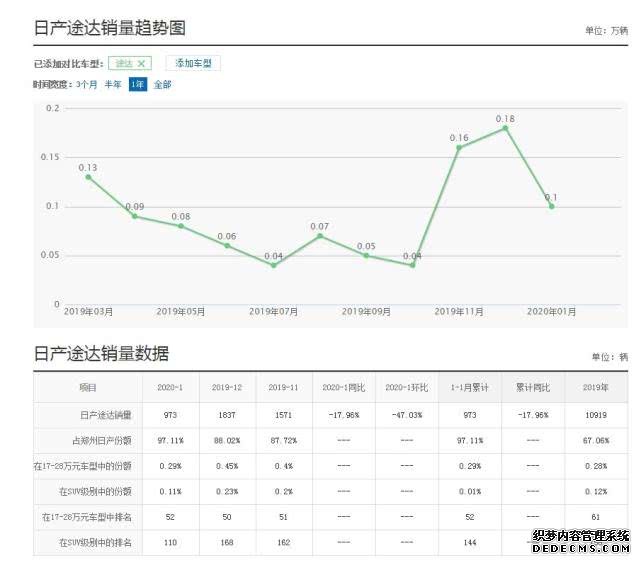Click the 0.45% share cell
The image size is (641, 563).
(227, 466)
